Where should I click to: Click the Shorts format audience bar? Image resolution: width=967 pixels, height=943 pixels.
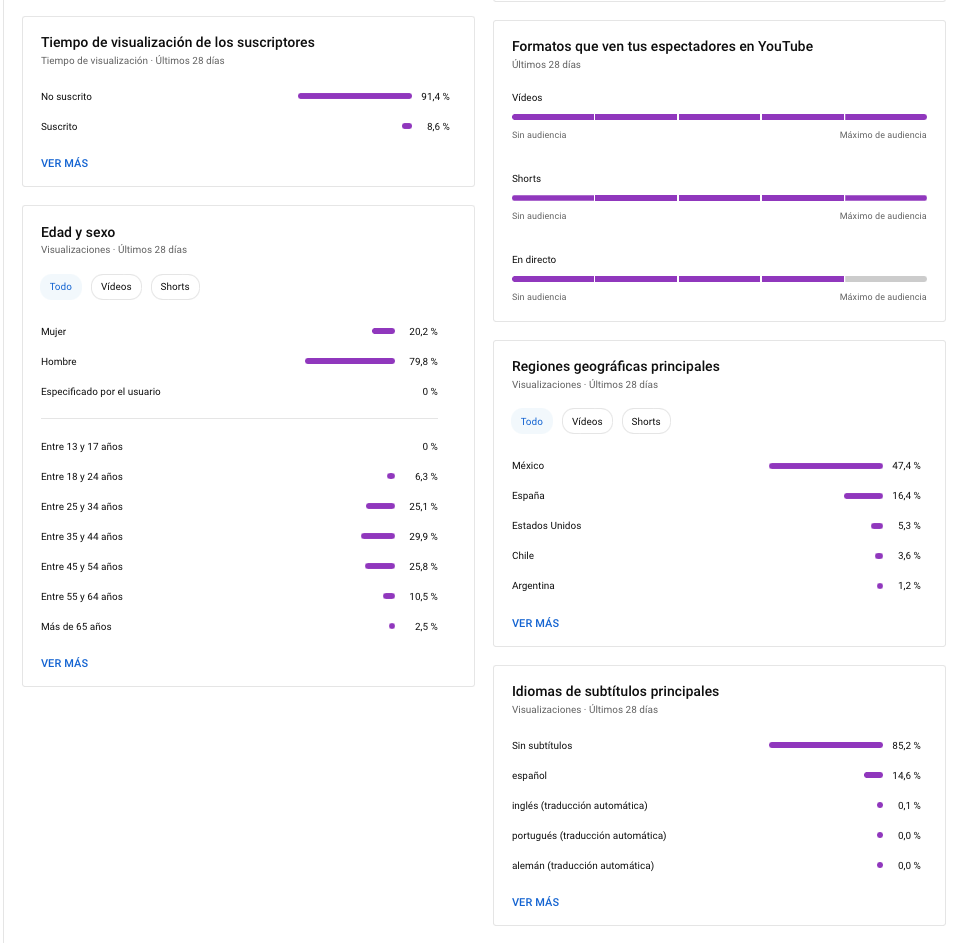[719, 198]
